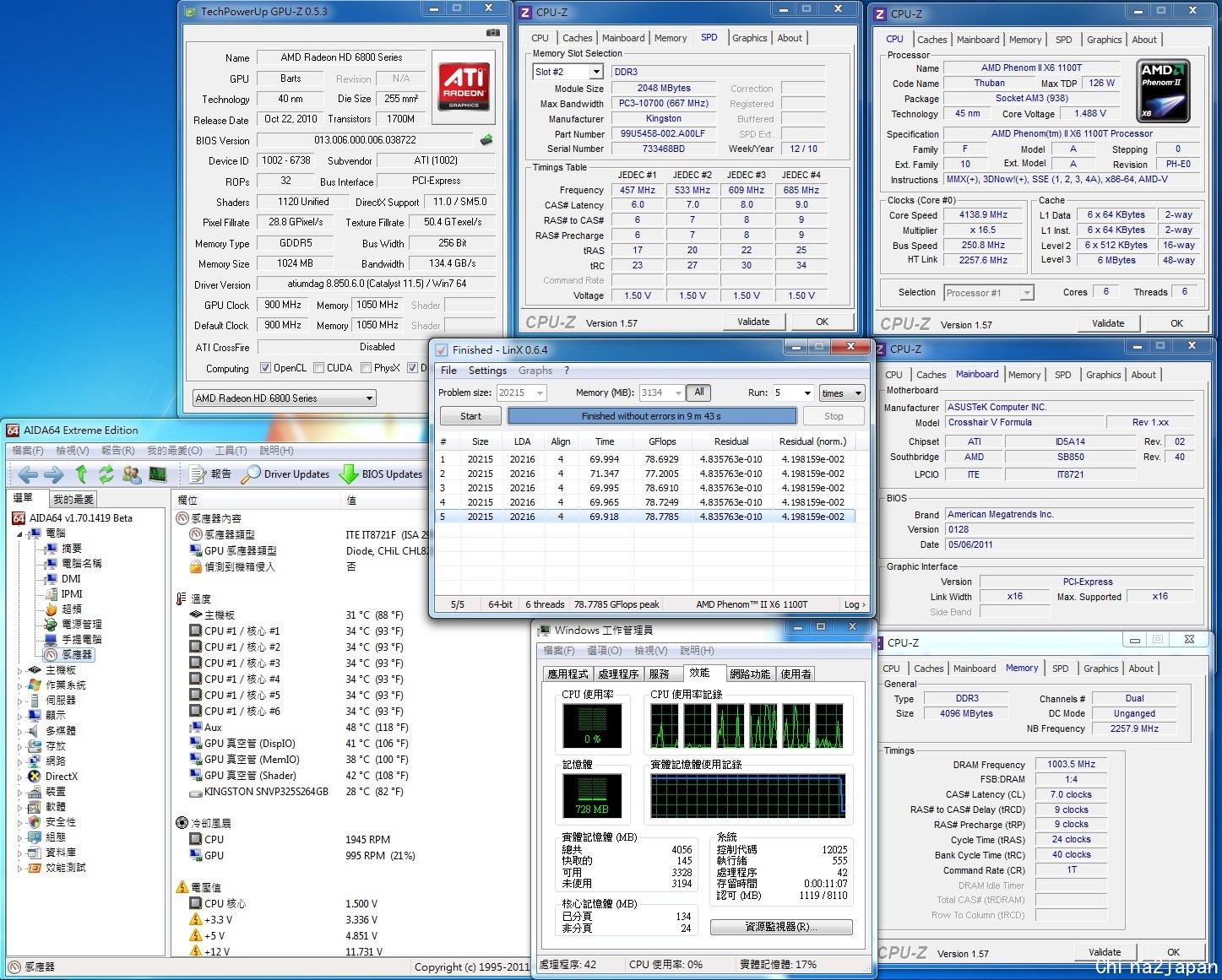Toggle CUDA checkbox in GPU-Z
This screenshot has height=980, width=1222.
coord(319,368)
